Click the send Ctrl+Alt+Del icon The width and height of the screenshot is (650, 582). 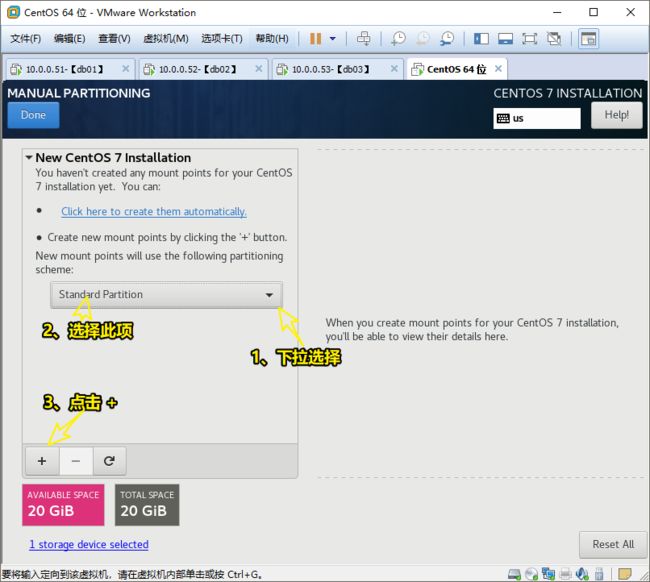coord(364,39)
